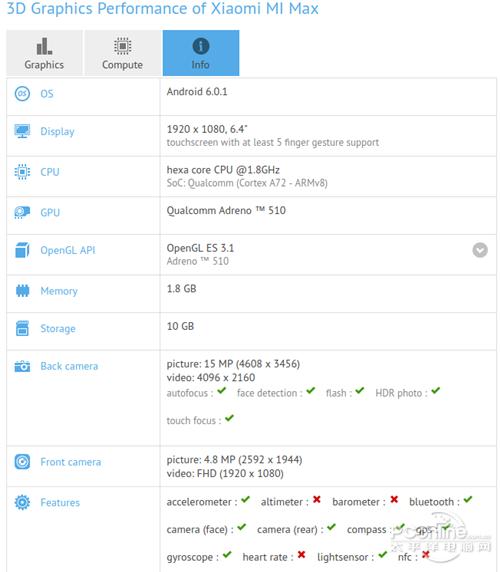Click the autofocus green checkmark

pos(221,391)
